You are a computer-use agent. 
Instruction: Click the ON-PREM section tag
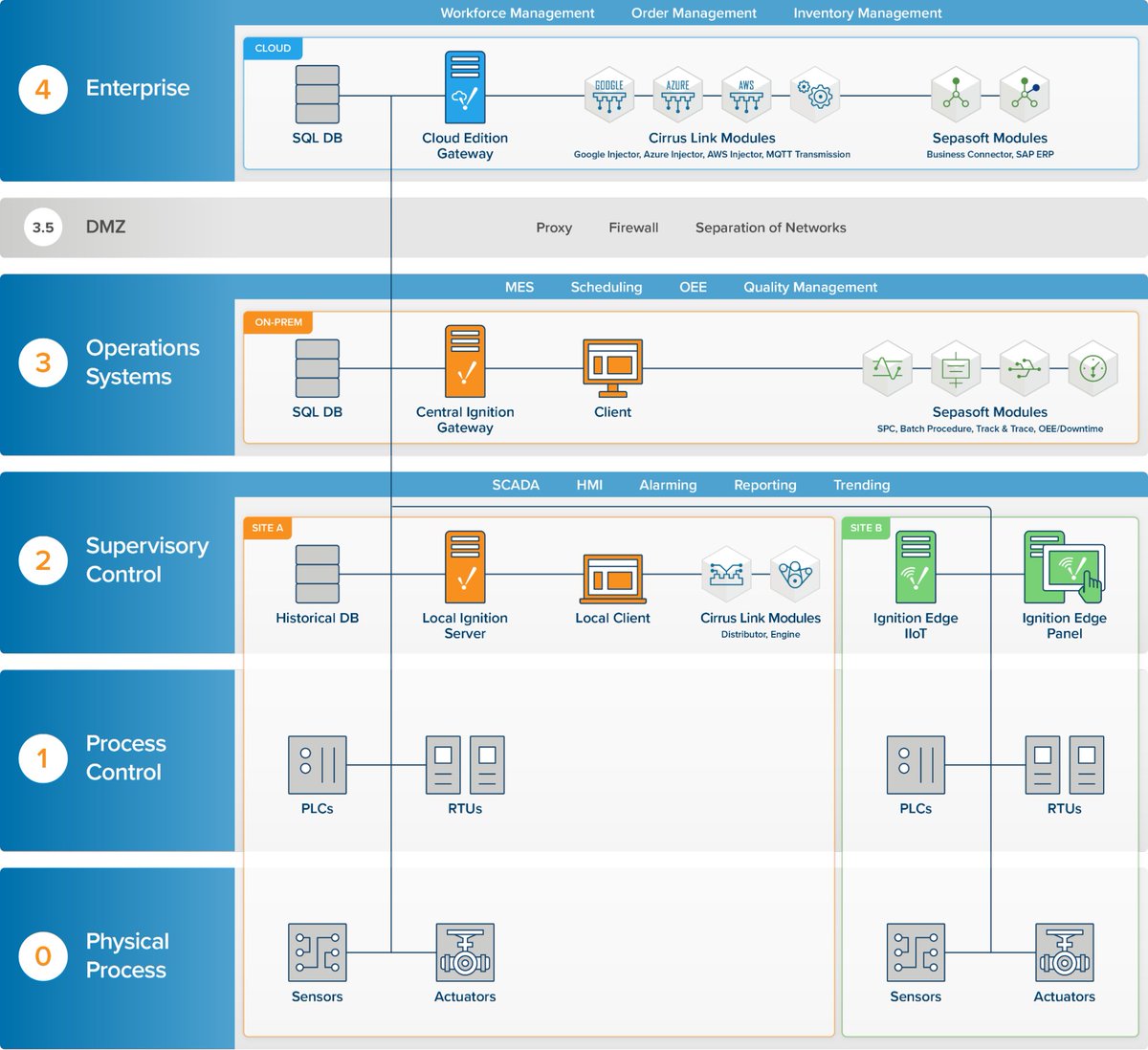(x=278, y=322)
